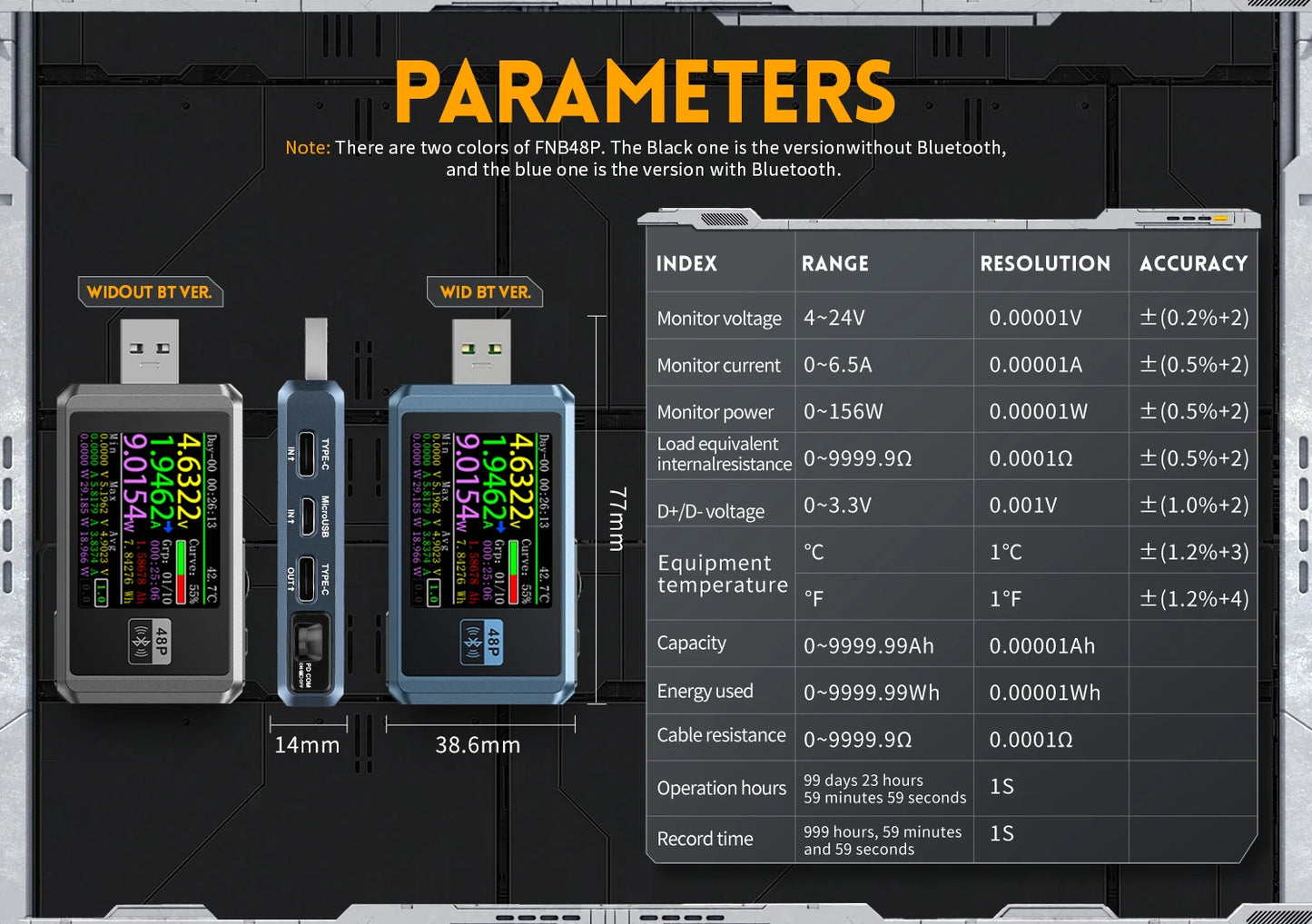Viewport: 1312px width, 924px height.
Task: Collapse the Record time row
Action: pyautogui.click(x=705, y=839)
